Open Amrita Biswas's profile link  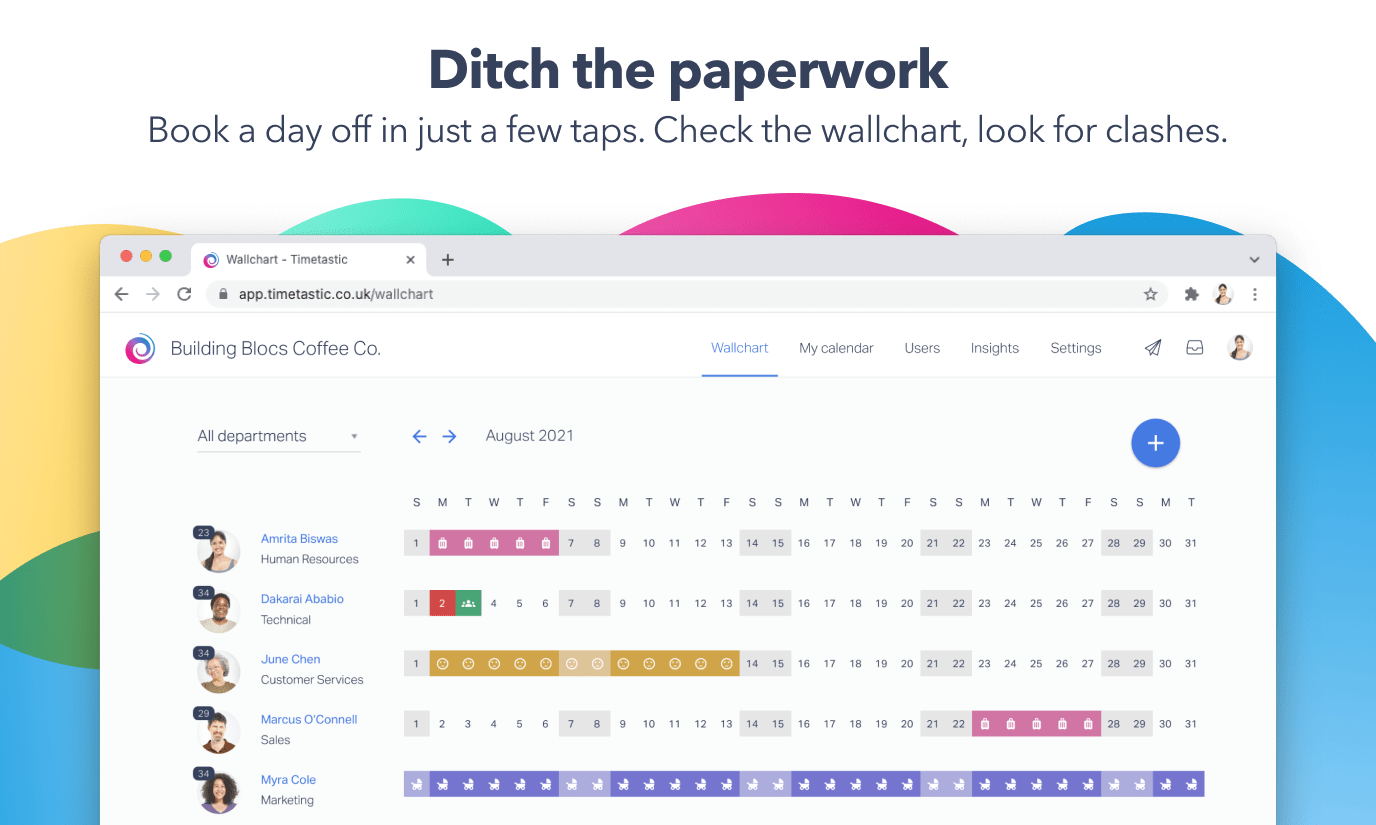pos(299,538)
